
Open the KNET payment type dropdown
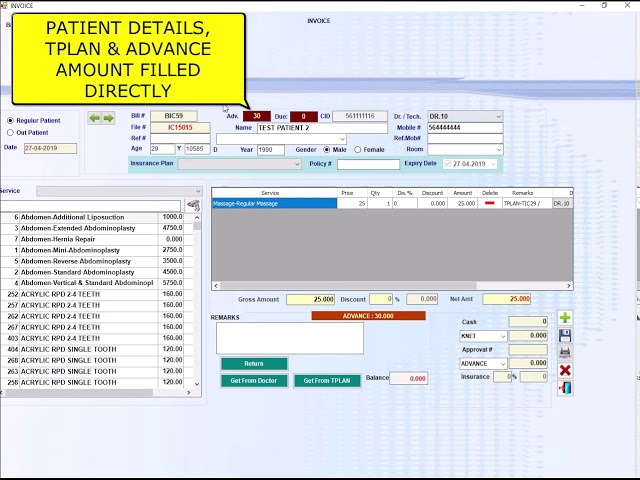point(503,336)
